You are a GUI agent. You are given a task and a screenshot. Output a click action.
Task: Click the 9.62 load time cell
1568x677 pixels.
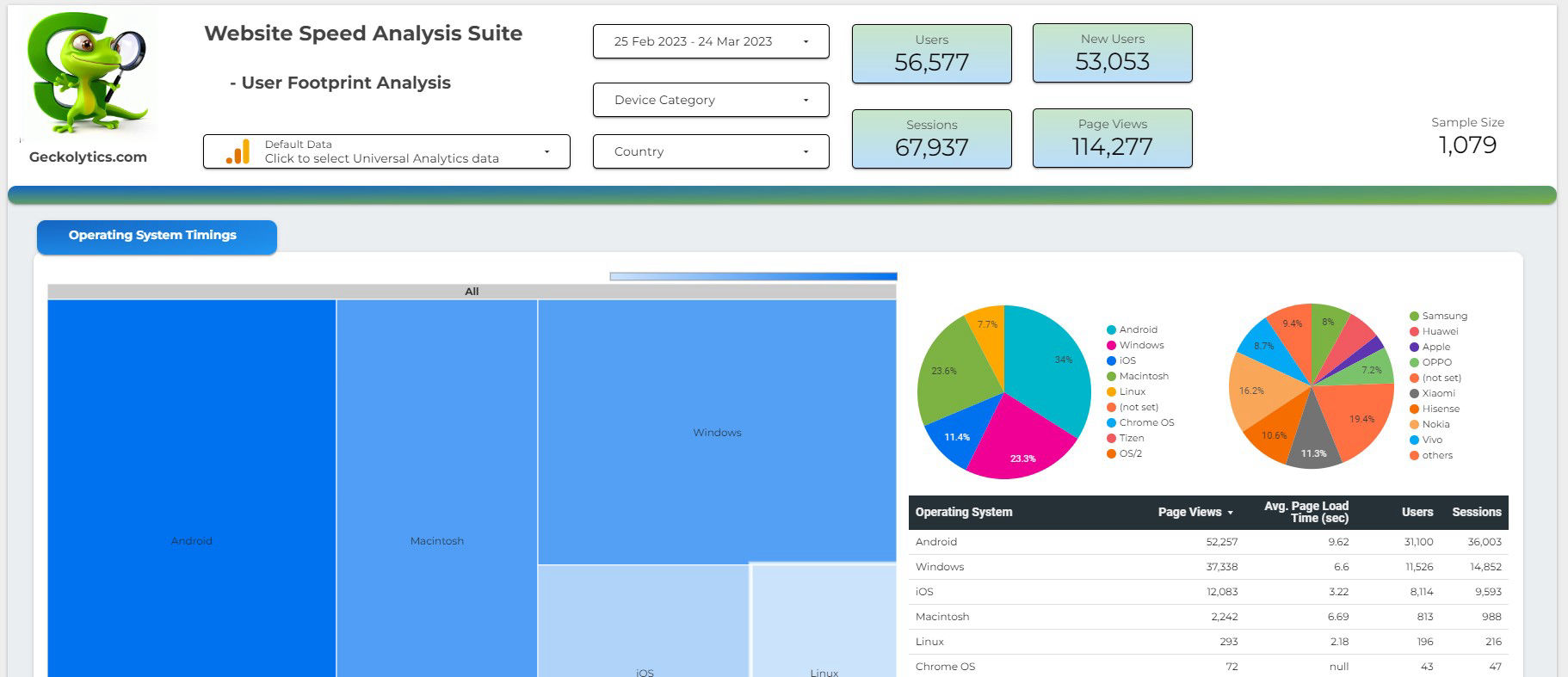1338,542
